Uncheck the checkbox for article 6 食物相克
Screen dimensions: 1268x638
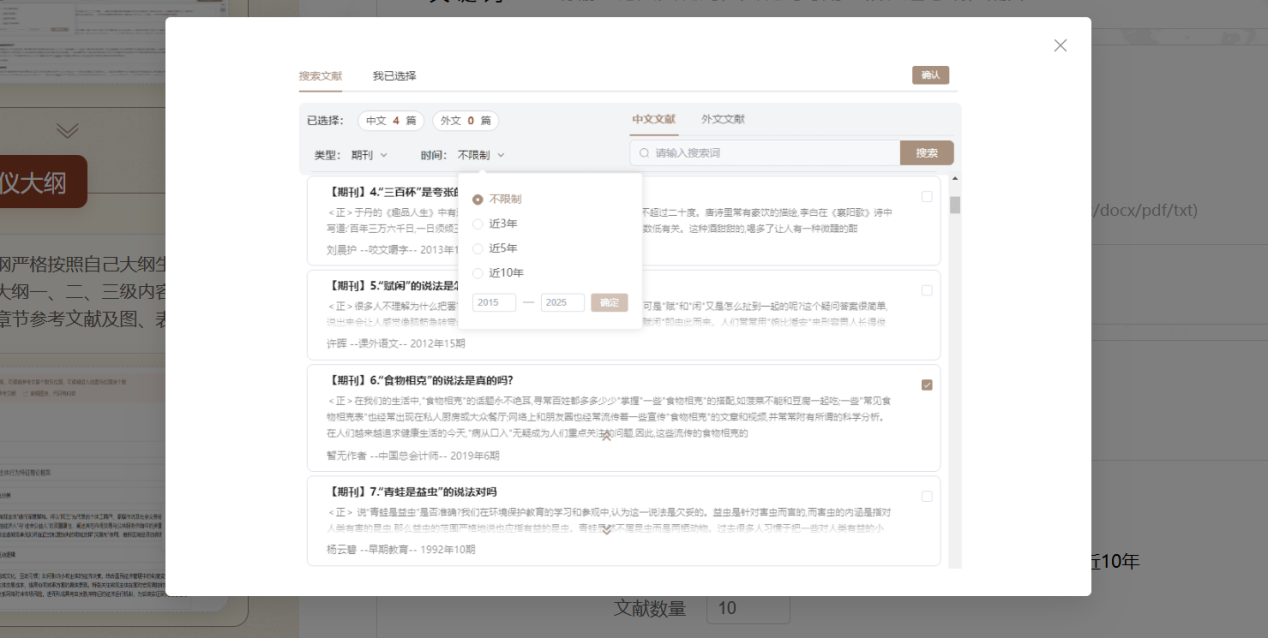click(927, 385)
